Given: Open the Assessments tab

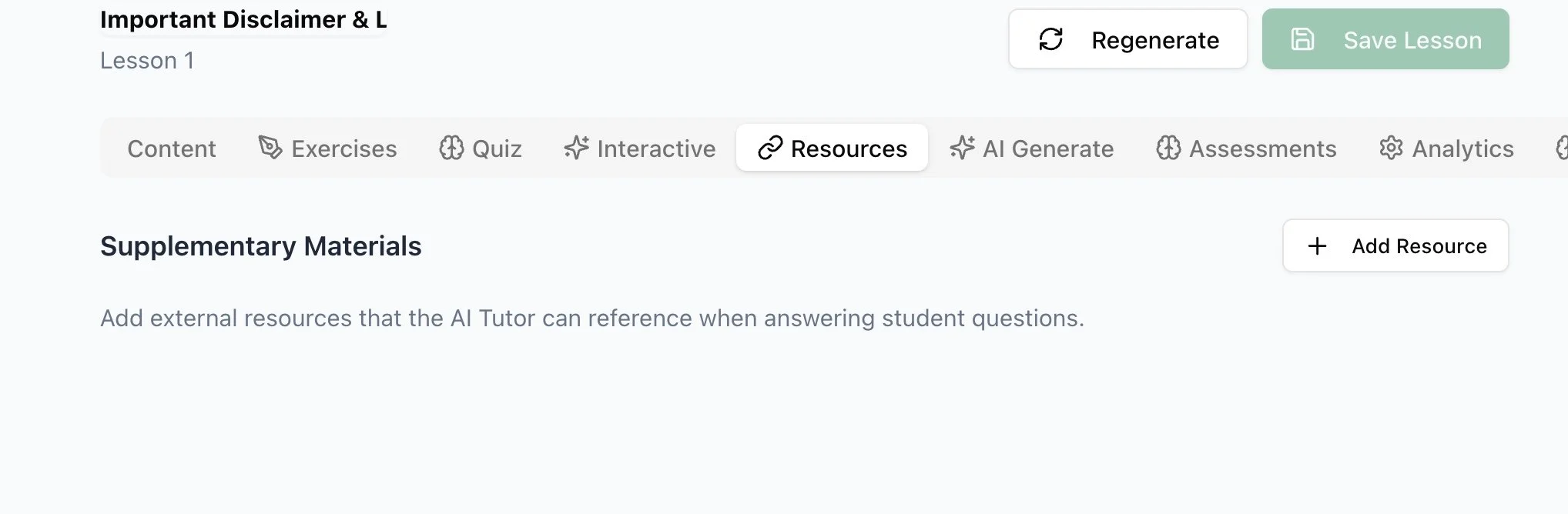Looking at the screenshot, I should (x=1262, y=149).
